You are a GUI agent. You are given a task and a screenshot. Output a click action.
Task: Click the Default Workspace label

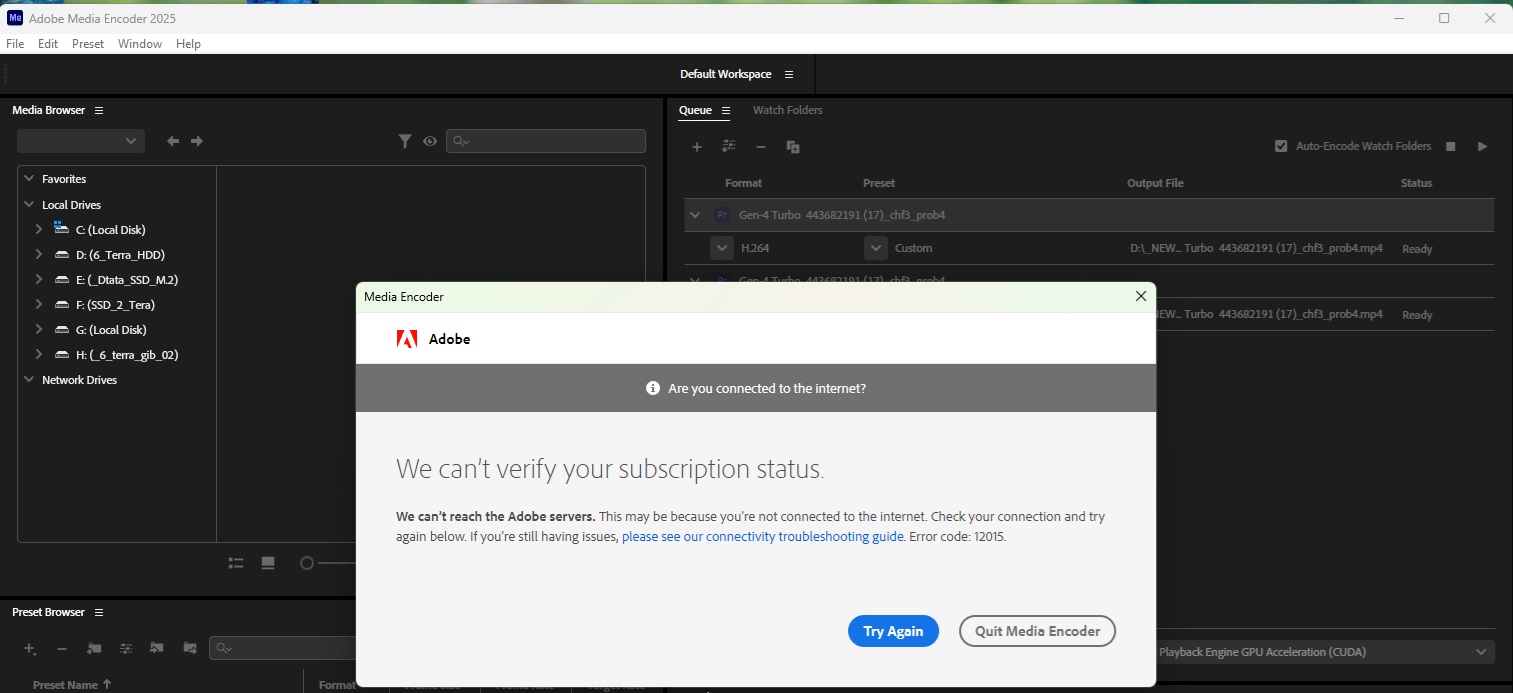726,74
